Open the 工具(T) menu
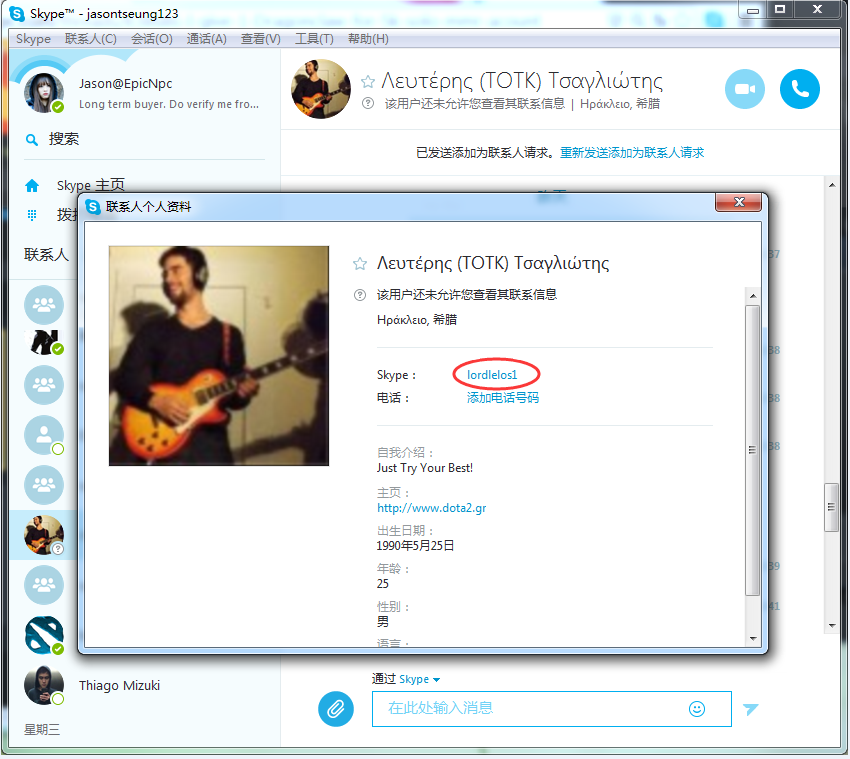Viewport: 850px width, 759px height. 314,39
